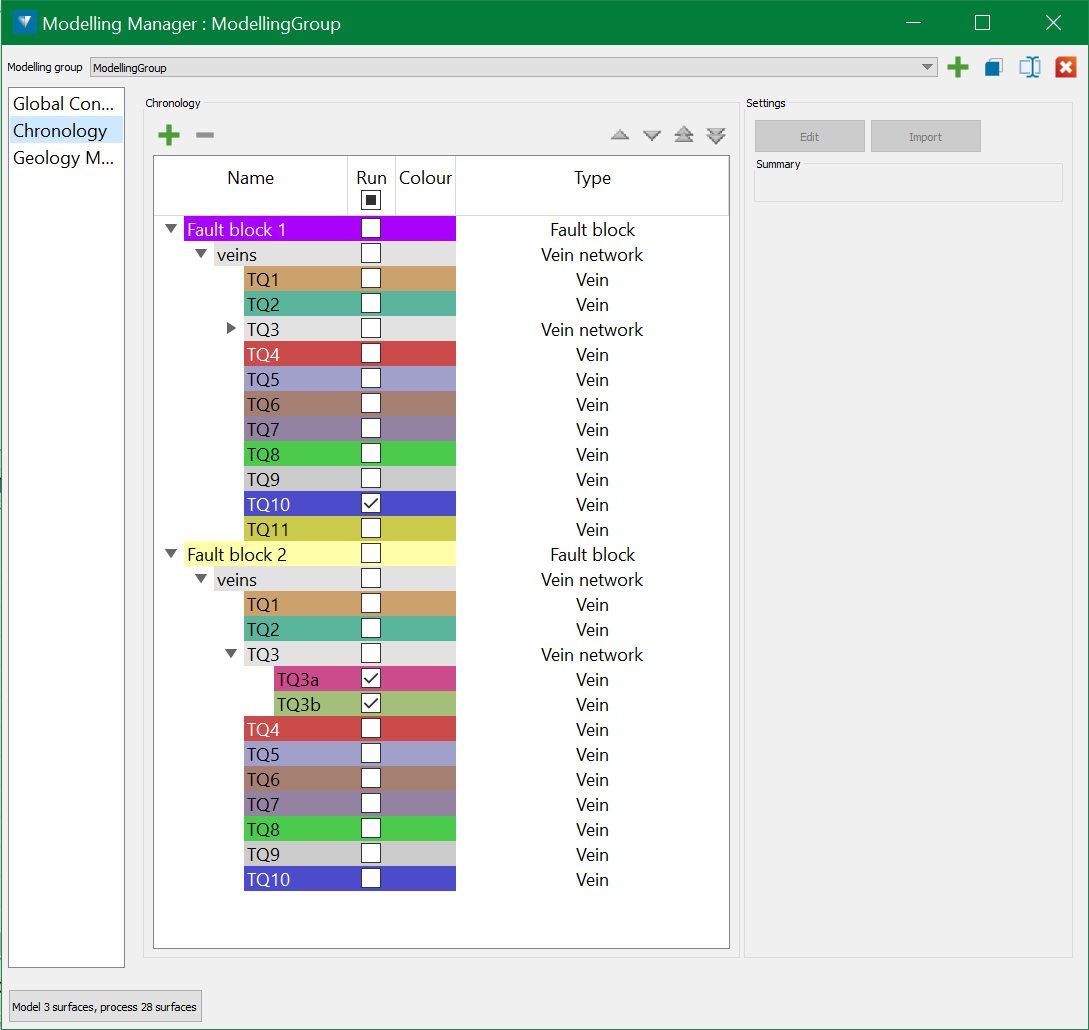The image size is (1089, 1030).
Task: Click the blue copy modelling group icon
Action: click(993, 68)
